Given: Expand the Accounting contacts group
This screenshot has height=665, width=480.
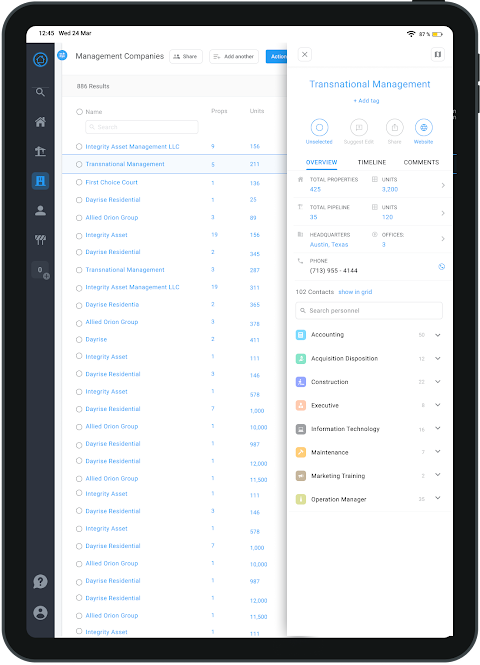Looking at the screenshot, I should pos(438,335).
